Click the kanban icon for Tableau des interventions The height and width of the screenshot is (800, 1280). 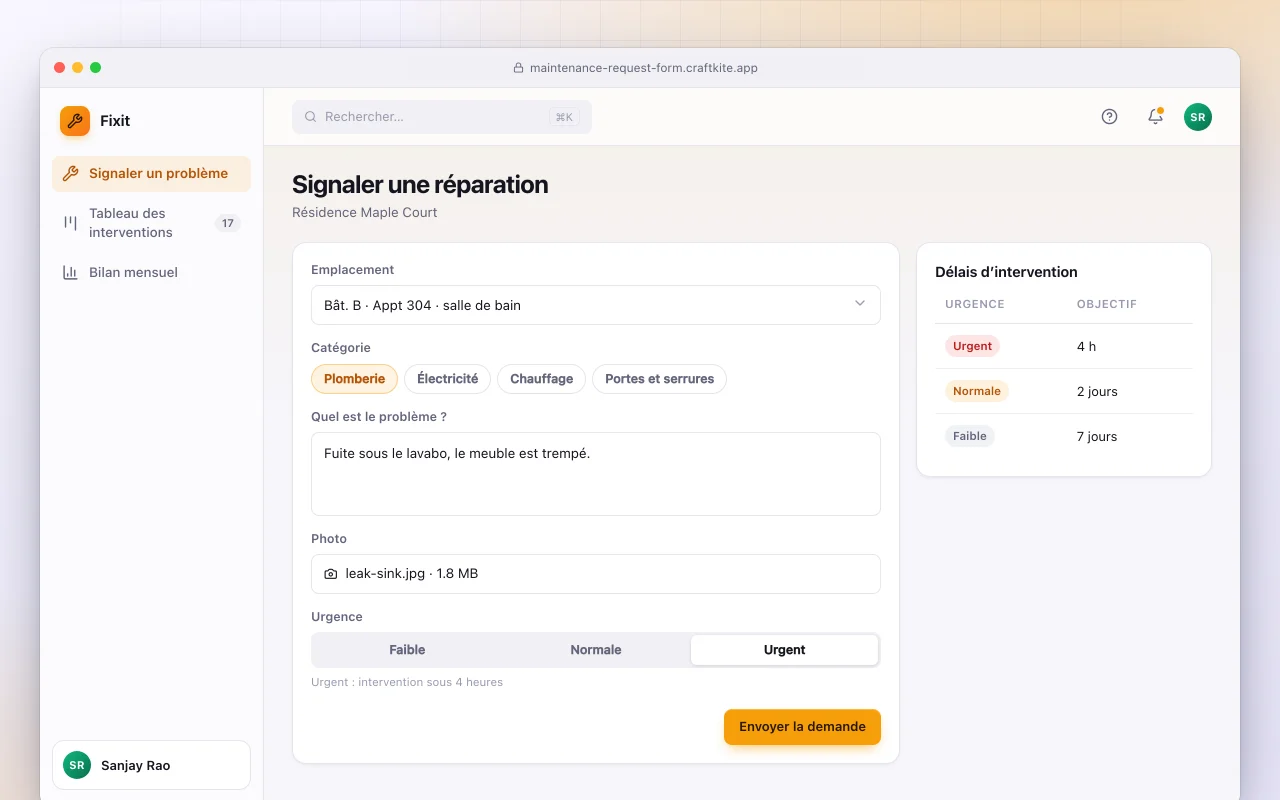coord(70,222)
